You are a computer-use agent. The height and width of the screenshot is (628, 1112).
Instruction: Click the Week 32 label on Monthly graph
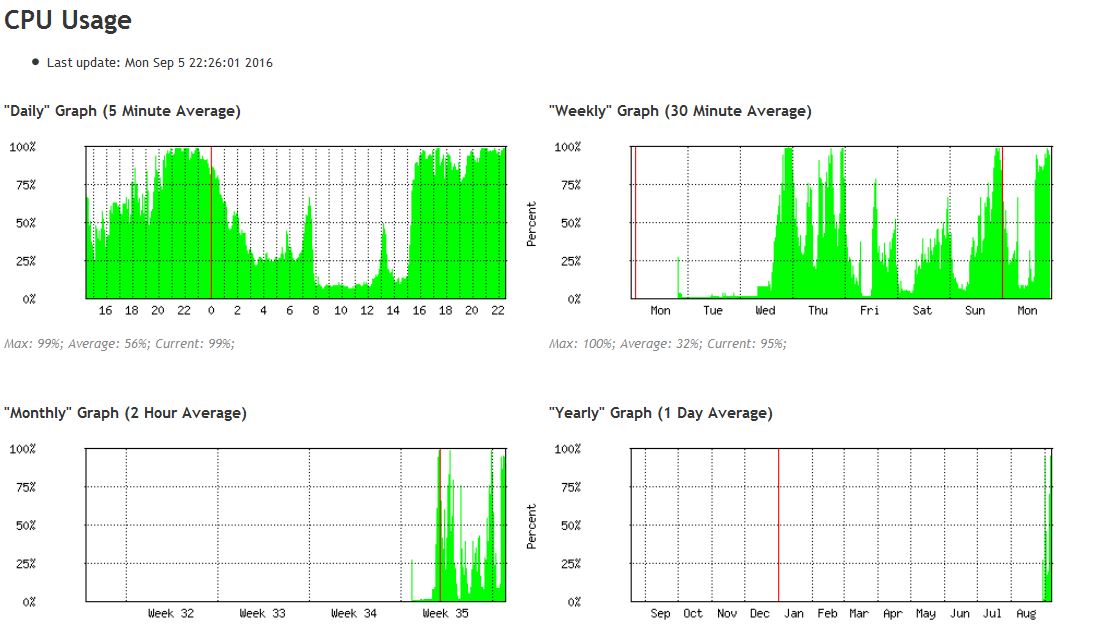(171, 613)
